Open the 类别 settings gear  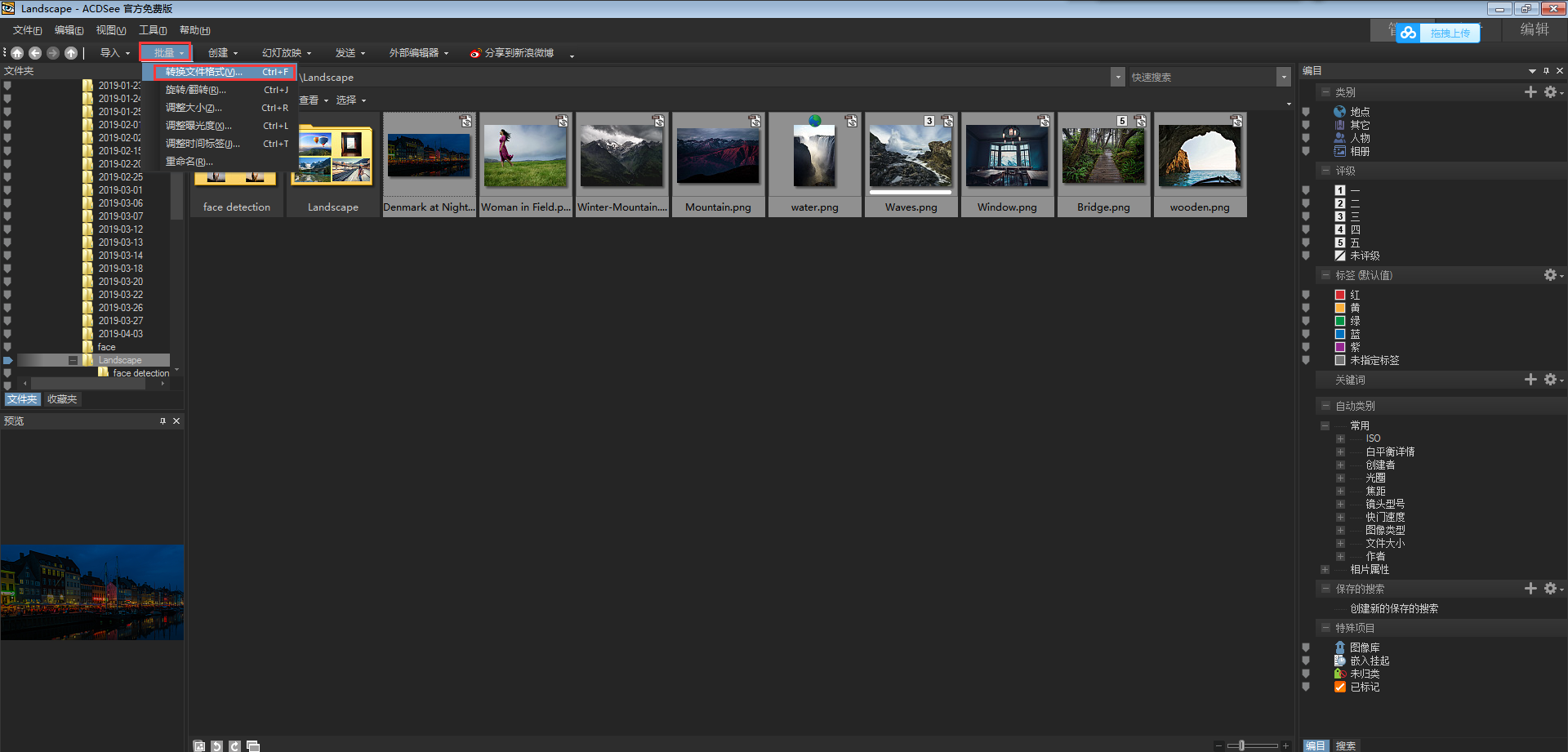pyautogui.click(x=1551, y=92)
